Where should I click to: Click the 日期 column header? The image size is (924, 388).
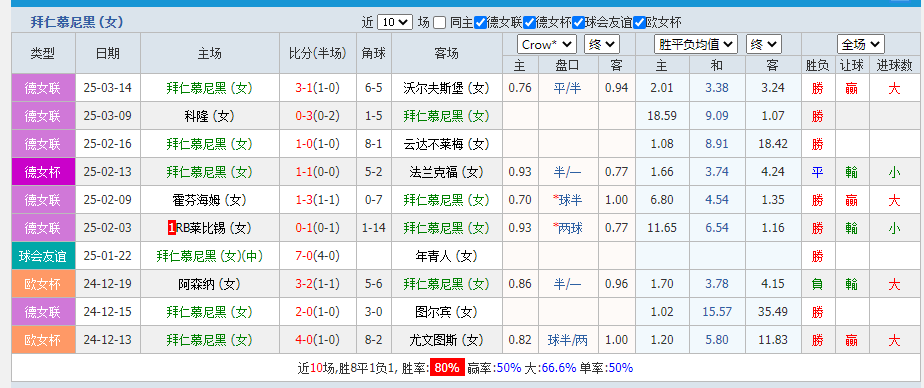108,53
